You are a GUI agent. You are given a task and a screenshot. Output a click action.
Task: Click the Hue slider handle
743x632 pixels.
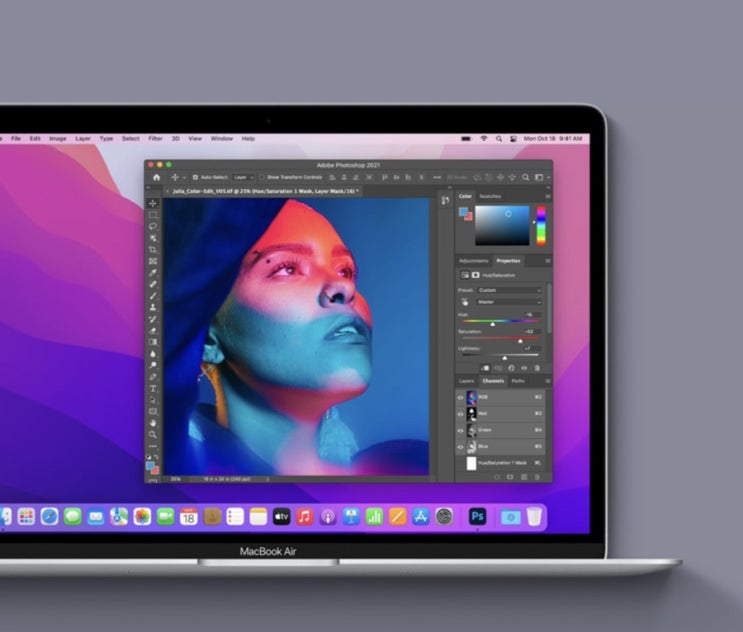point(493,324)
